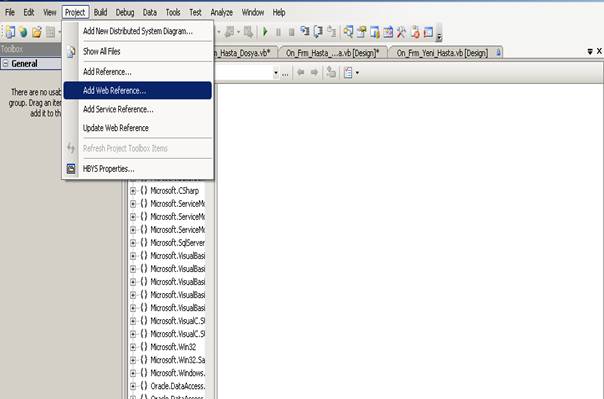This screenshot has width=604, height=399.
Task: Expand the Microsoft.CSharp namespace node
Action: (133, 191)
